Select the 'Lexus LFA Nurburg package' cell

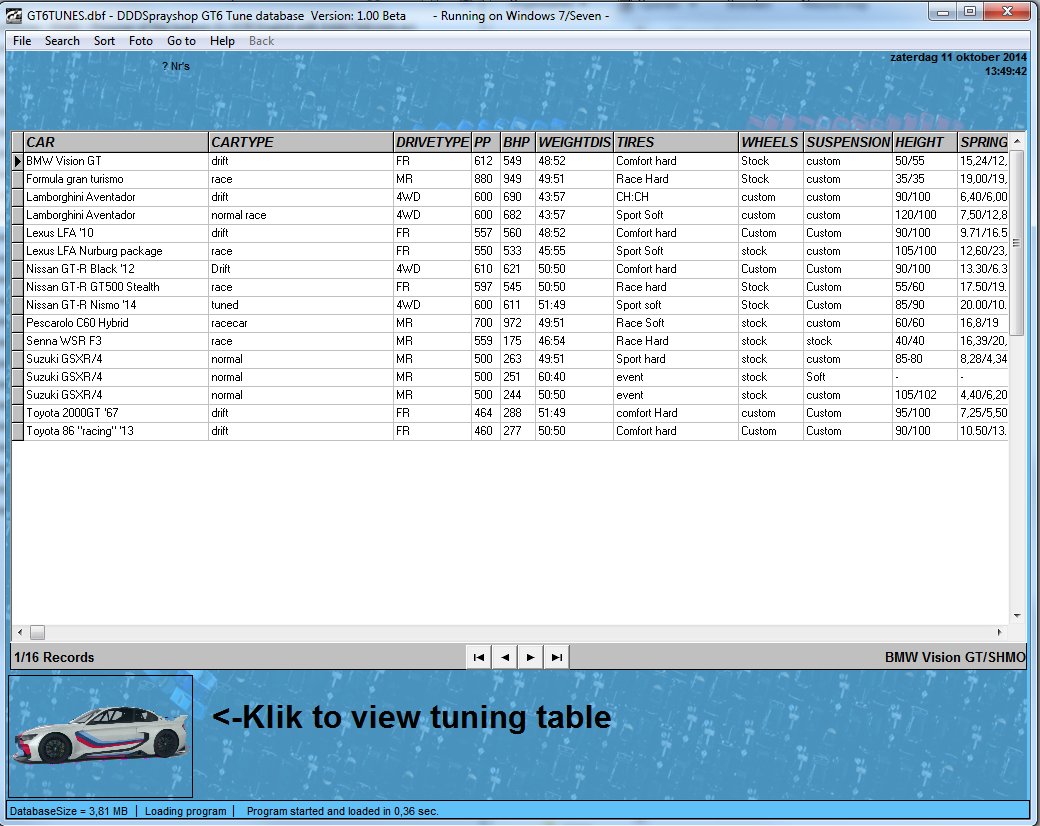point(116,251)
